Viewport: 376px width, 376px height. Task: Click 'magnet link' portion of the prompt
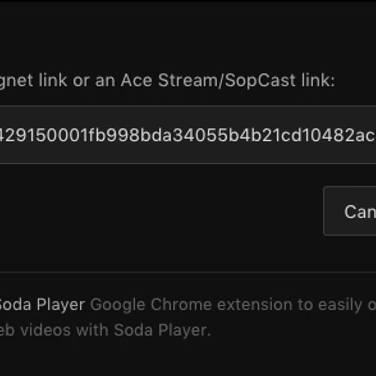(33, 81)
